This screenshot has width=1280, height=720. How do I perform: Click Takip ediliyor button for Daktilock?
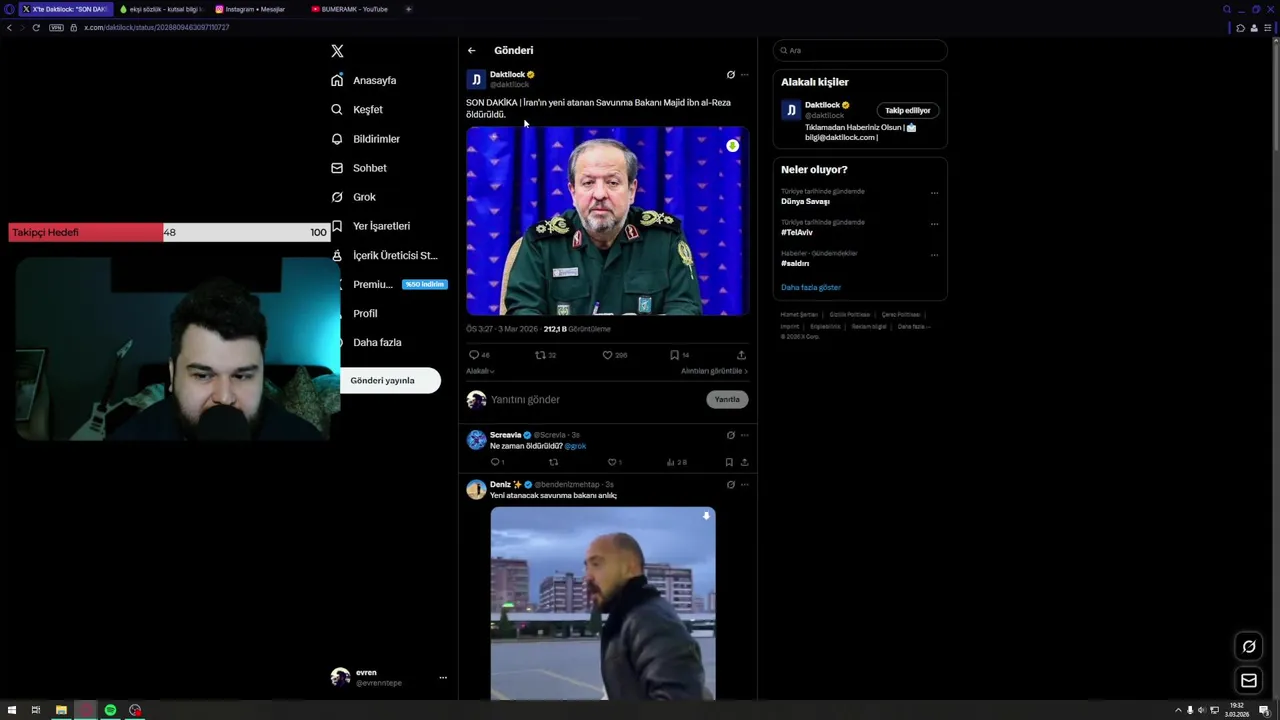point(908,111)
